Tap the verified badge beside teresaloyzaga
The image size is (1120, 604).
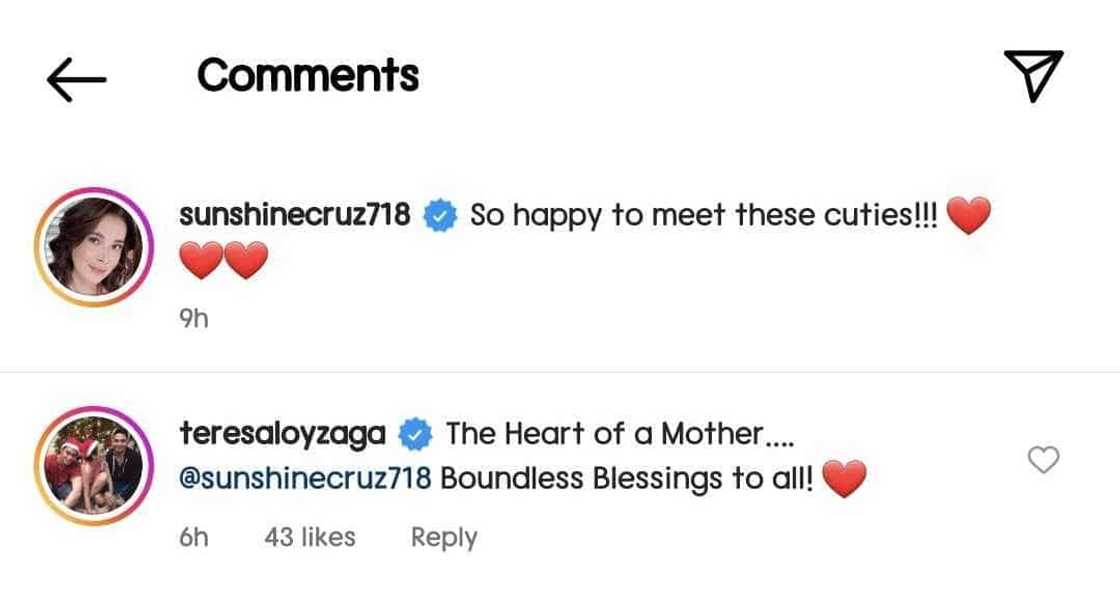[x=416, y=435]
